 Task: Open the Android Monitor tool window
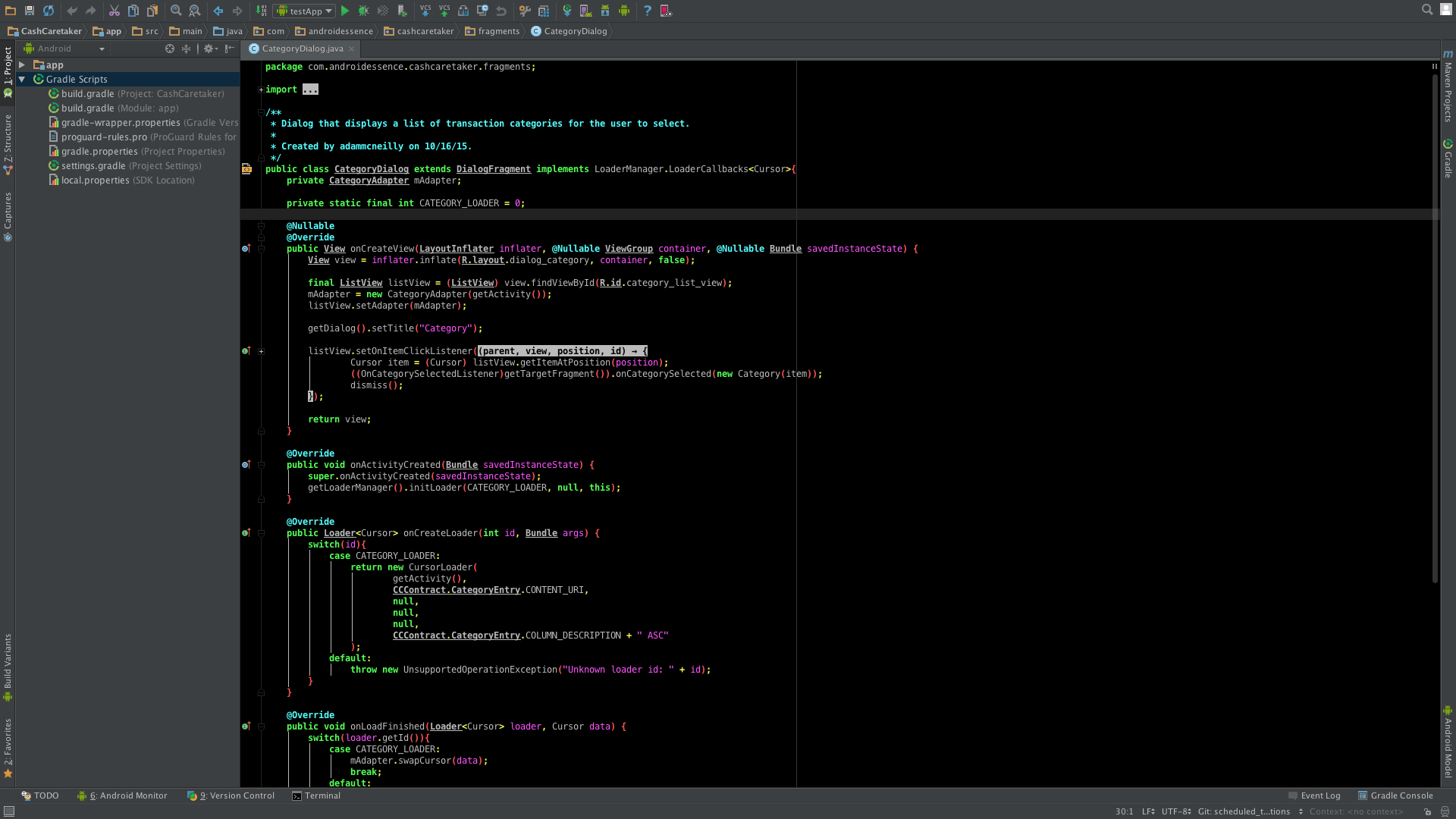tap(122, 795)
